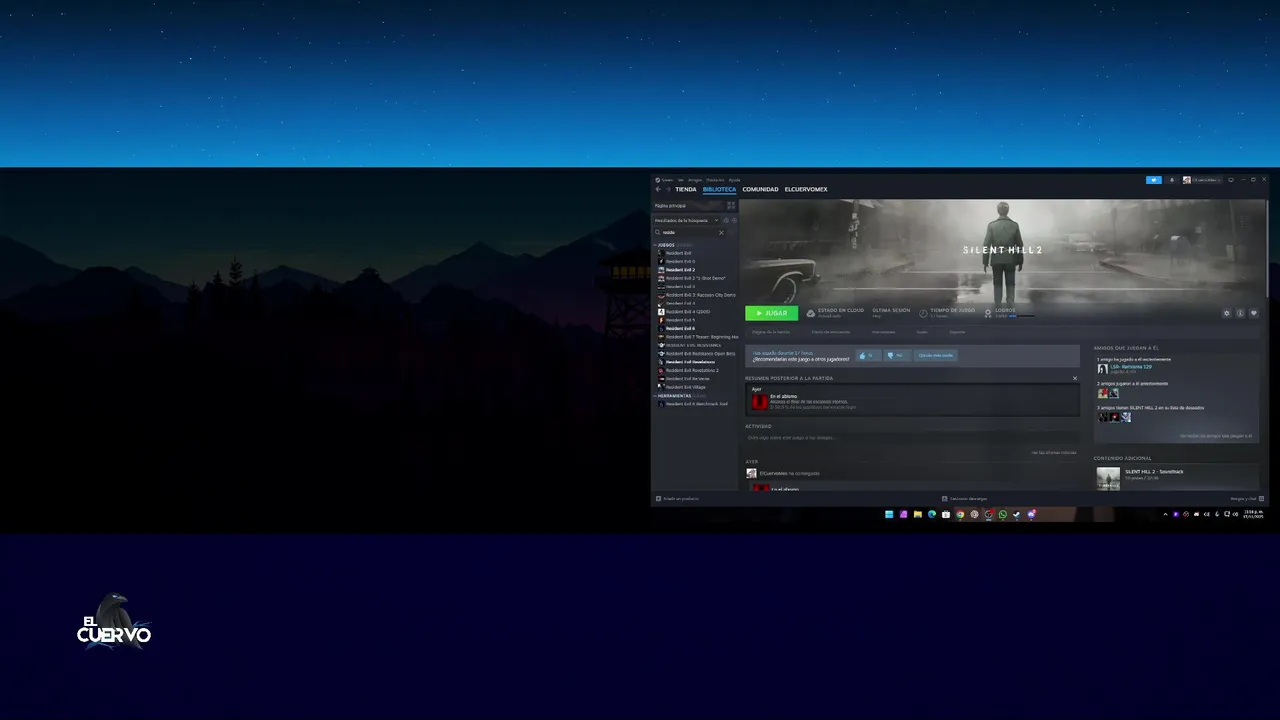Go forward with the Steam forward arrow

668,189
